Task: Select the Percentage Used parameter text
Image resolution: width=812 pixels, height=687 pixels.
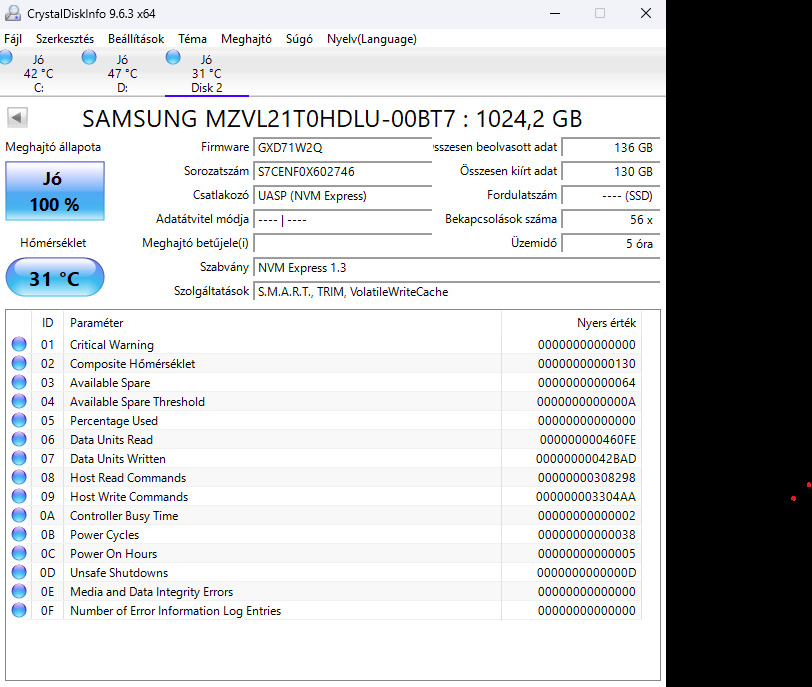Action: coord(114,420)
